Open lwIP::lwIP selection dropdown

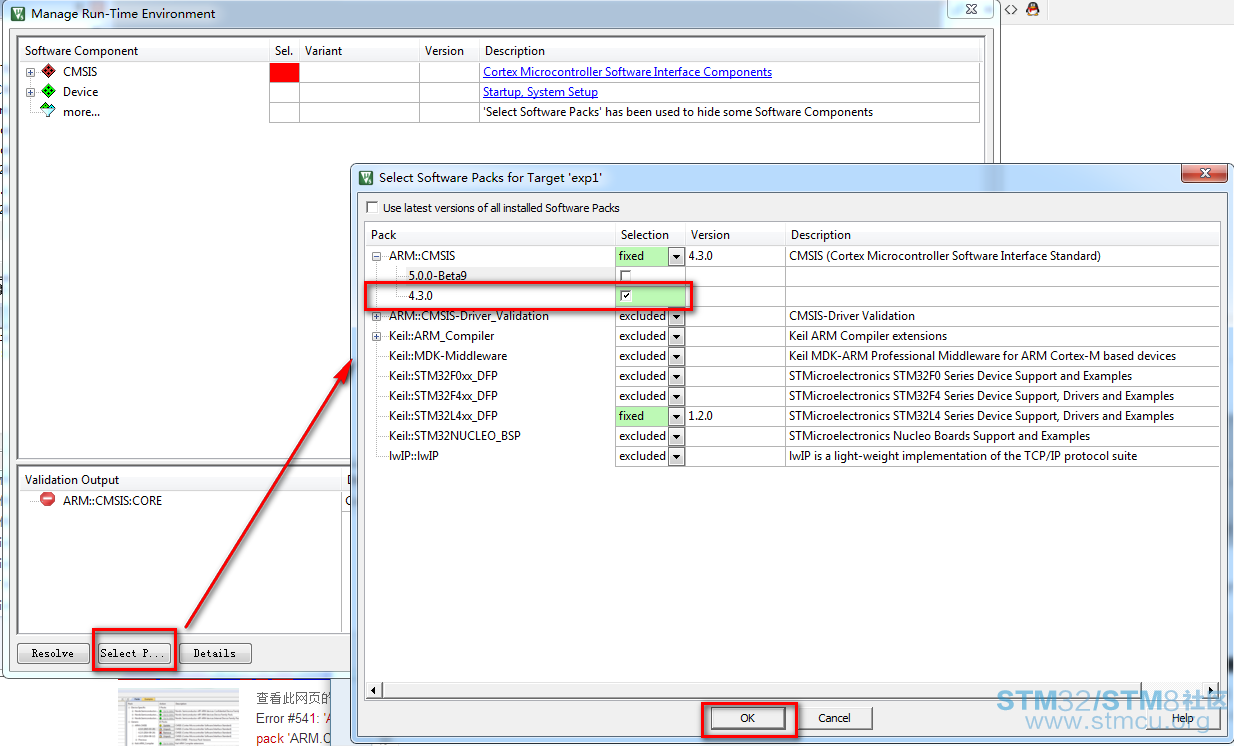[x=677, y=456]
